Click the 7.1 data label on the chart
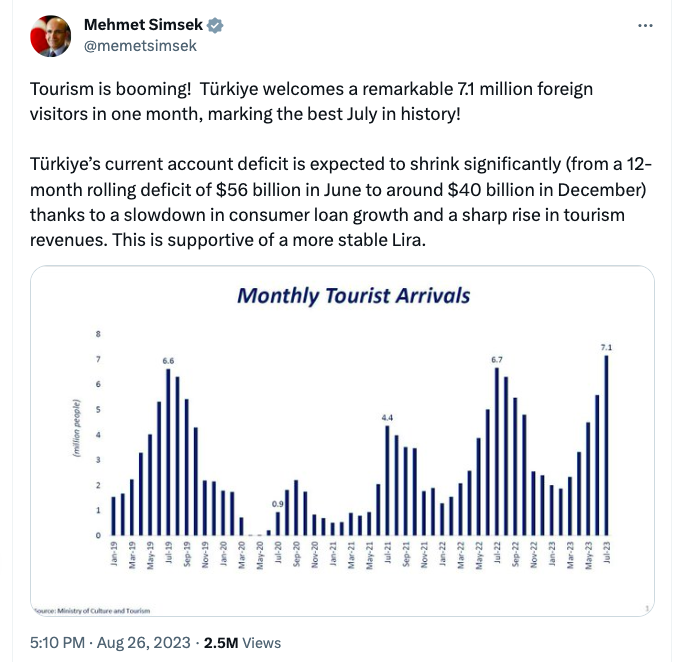This screenshot has height=662, width=684. point(606,347)
